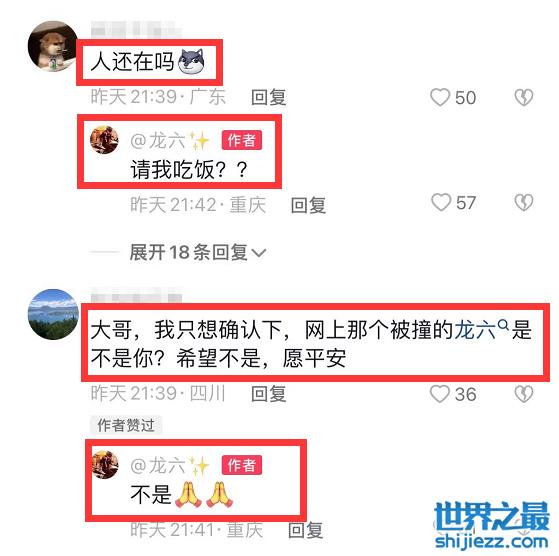The image size is (559, 556).
Task: Open 龙六 author avatar in first reply
Action: point(104,139)
